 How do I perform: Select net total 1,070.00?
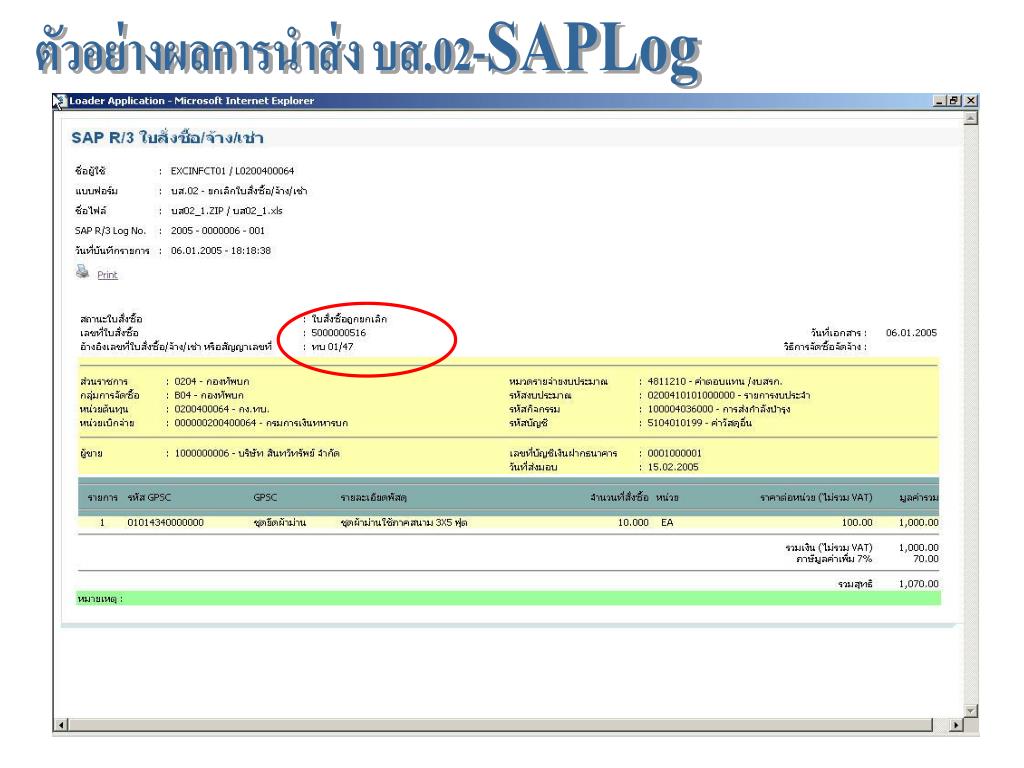coord(918,584)
